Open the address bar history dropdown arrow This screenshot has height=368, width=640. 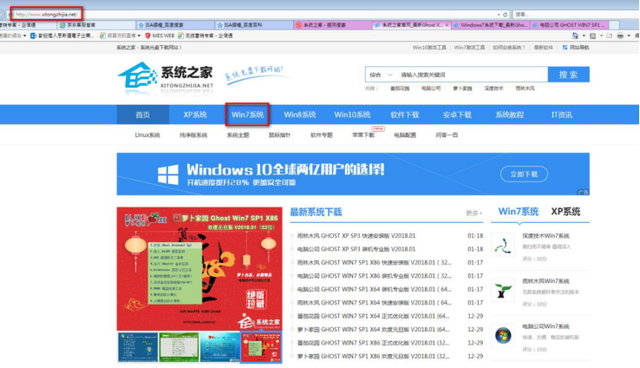[x=498, y=15]
